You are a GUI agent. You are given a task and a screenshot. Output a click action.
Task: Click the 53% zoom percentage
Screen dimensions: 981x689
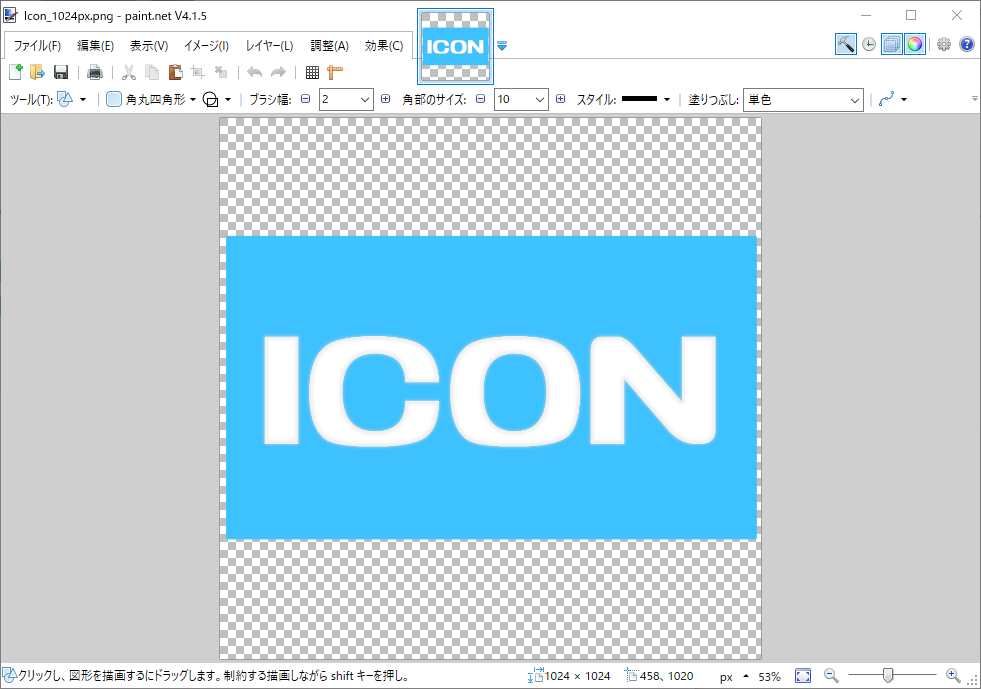[x=769, y=676]
